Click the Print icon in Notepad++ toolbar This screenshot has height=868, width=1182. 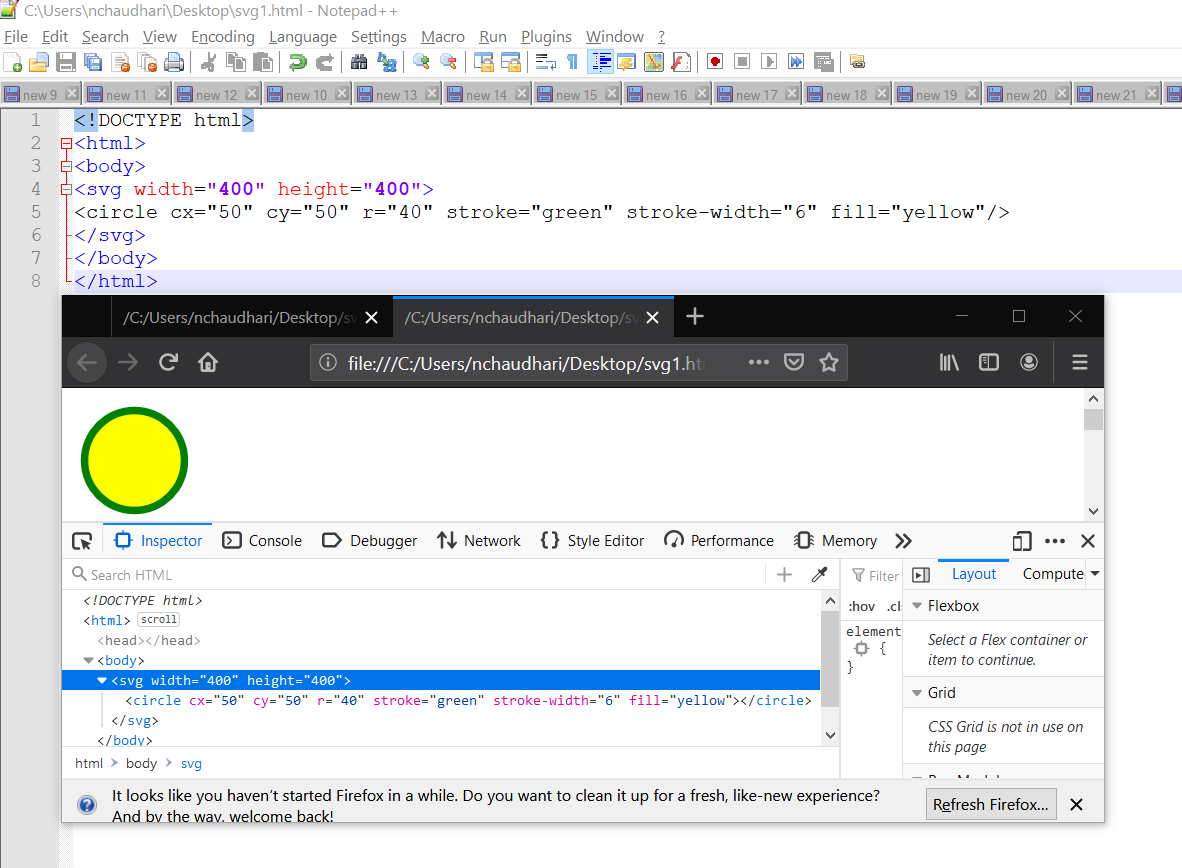point(174,62)
